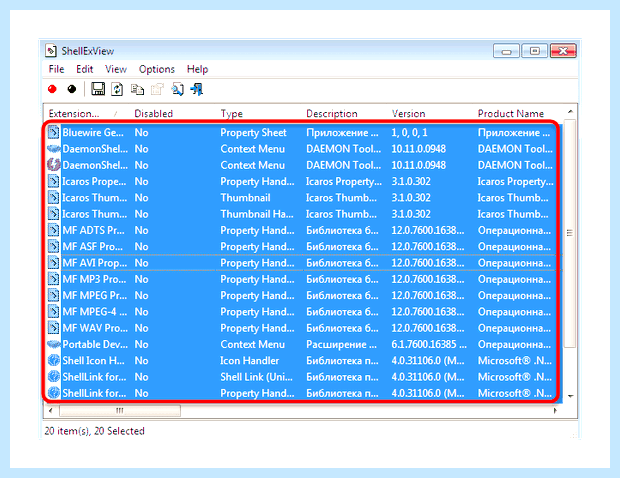Click the red circle disable-items icon

[x=52, y=89]
